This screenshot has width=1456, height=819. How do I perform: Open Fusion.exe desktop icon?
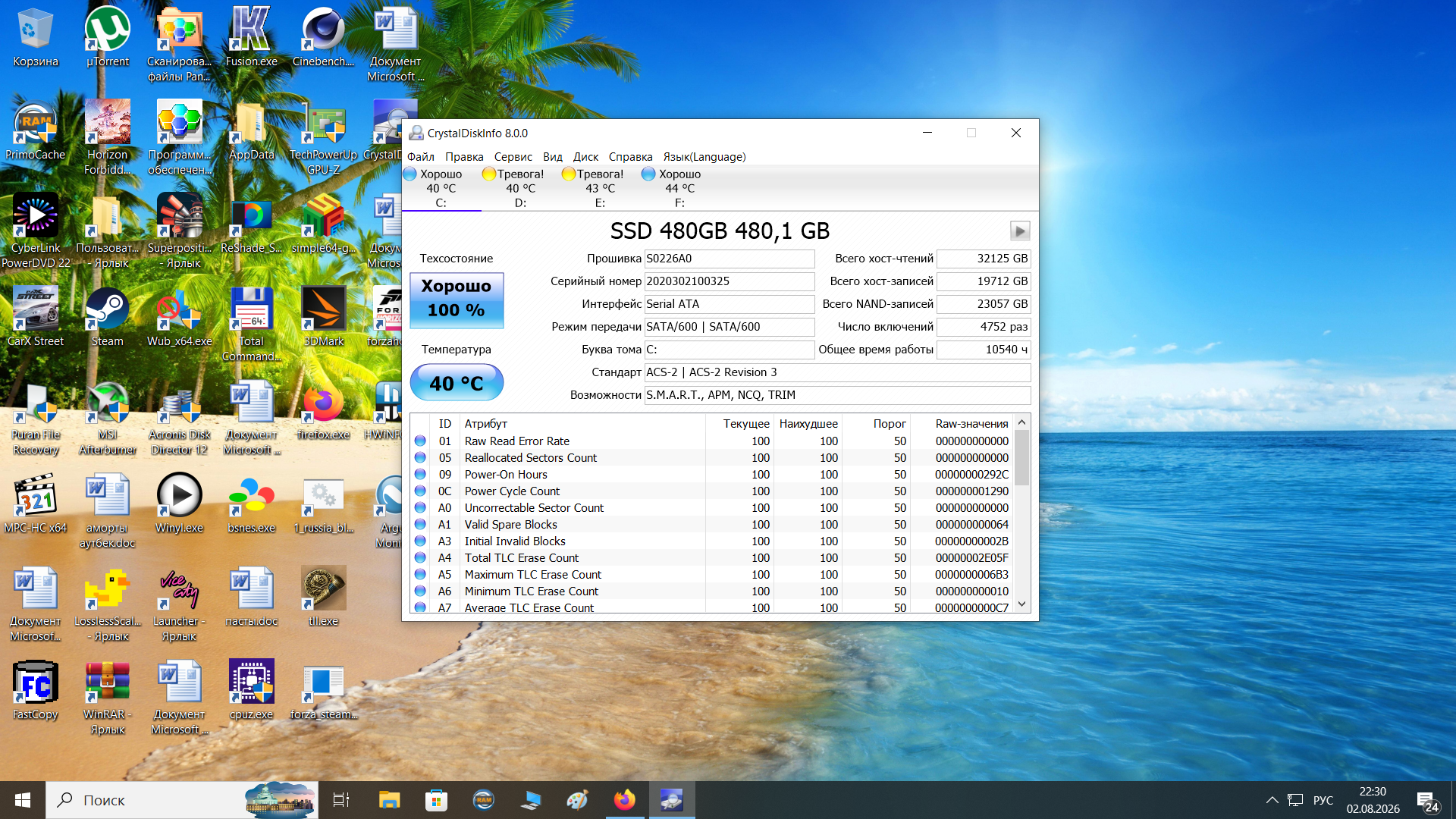(251, 38)
